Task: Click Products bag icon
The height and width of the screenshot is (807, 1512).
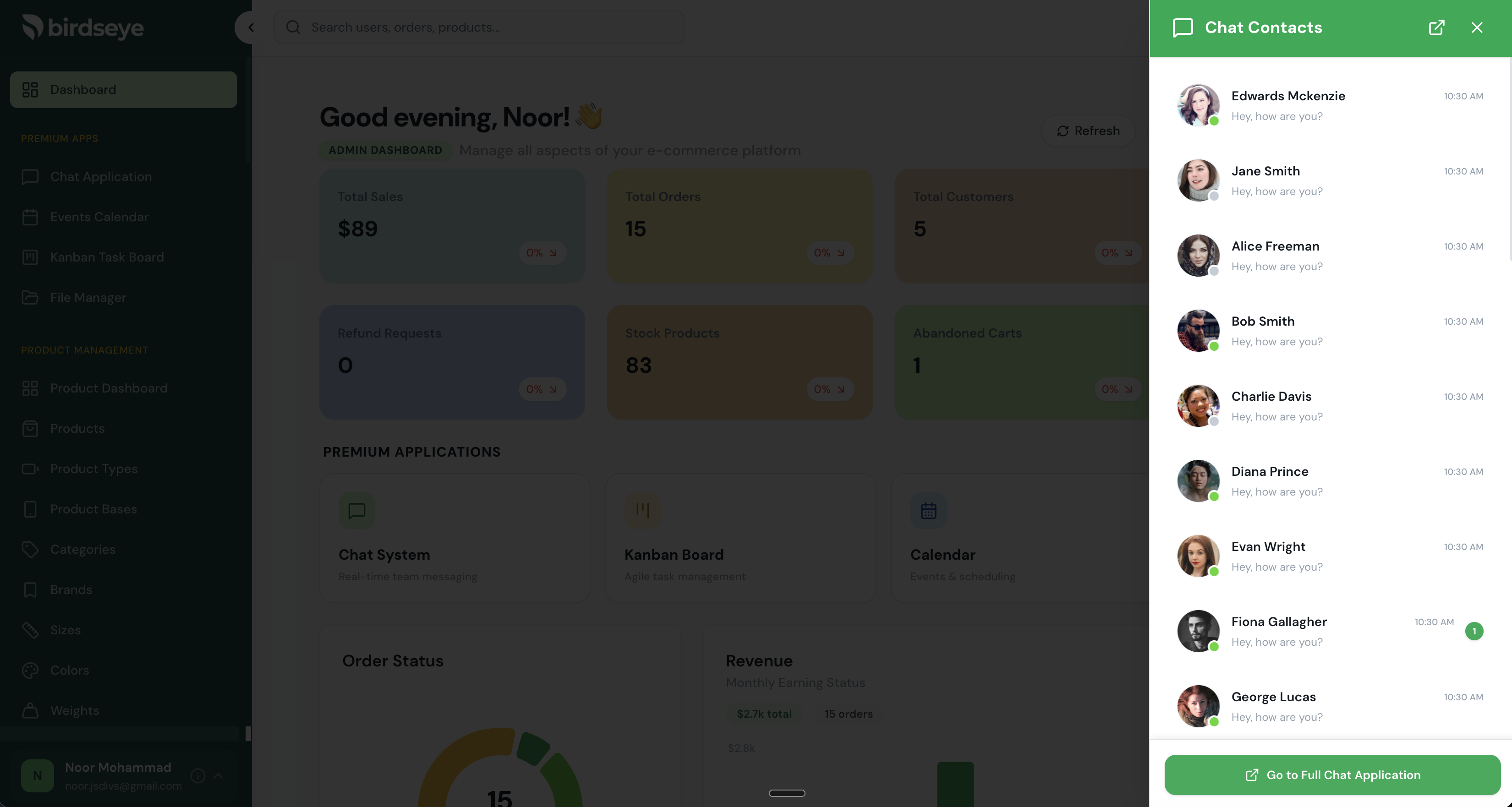Action: 30,428
